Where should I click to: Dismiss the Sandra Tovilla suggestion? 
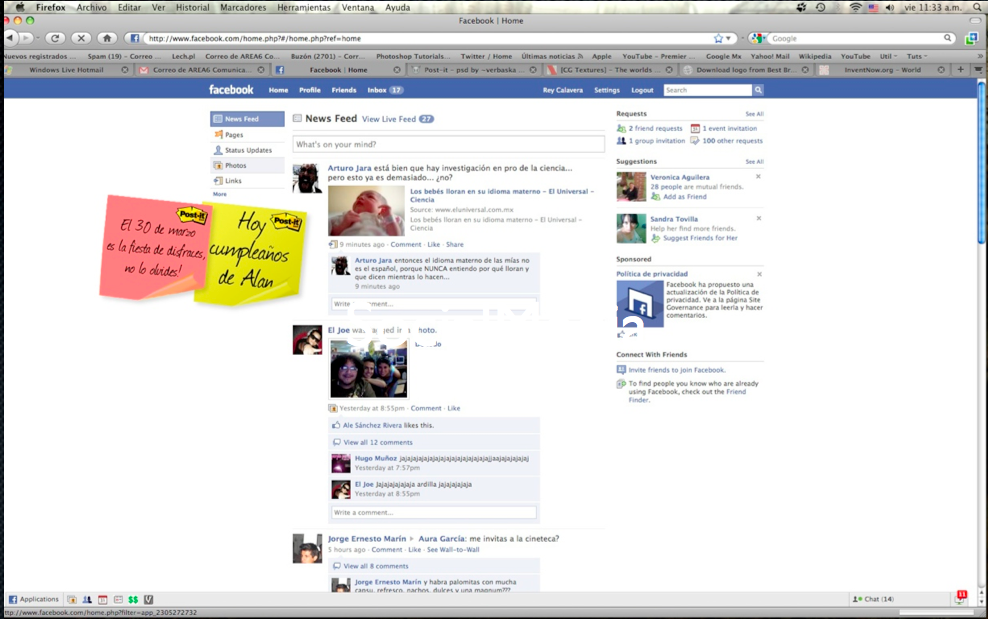coord(759,218)
